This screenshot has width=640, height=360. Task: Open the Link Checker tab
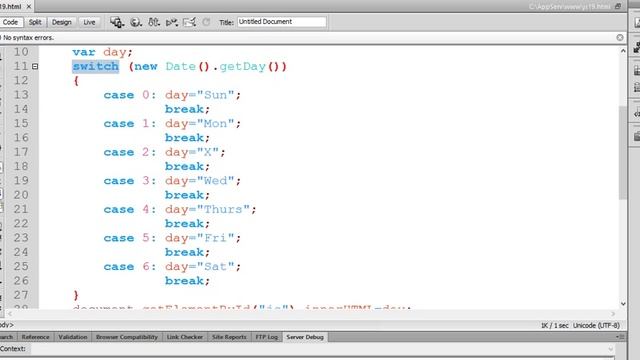[x=185, y=337]
